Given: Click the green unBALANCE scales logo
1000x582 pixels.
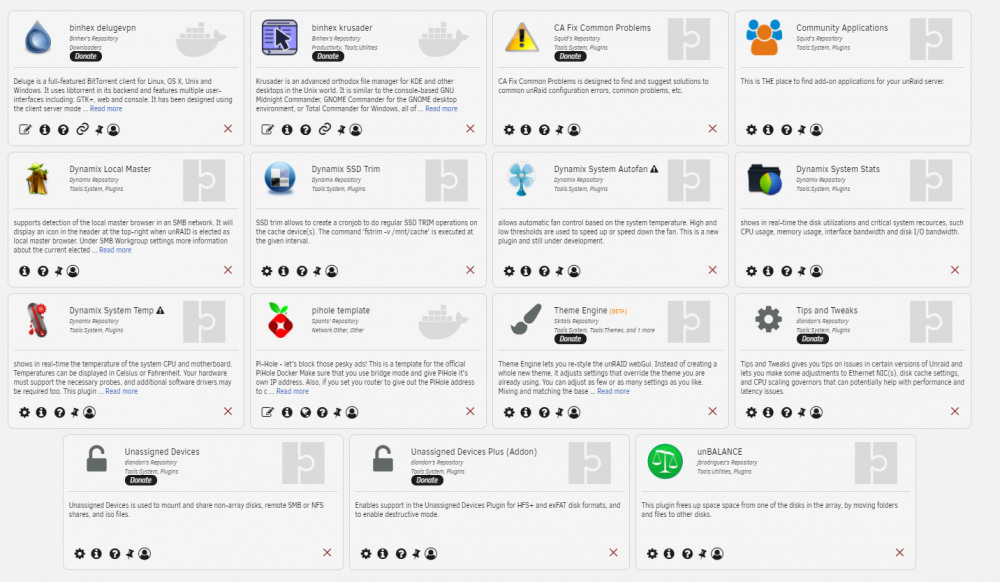Looking at the screenshot, I should (x=665, y=462).
